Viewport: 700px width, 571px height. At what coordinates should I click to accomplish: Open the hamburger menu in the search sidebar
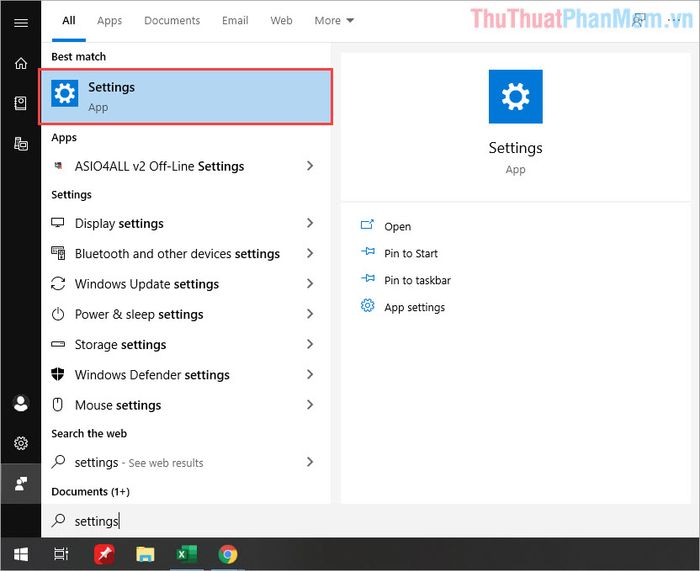[21, 23]
